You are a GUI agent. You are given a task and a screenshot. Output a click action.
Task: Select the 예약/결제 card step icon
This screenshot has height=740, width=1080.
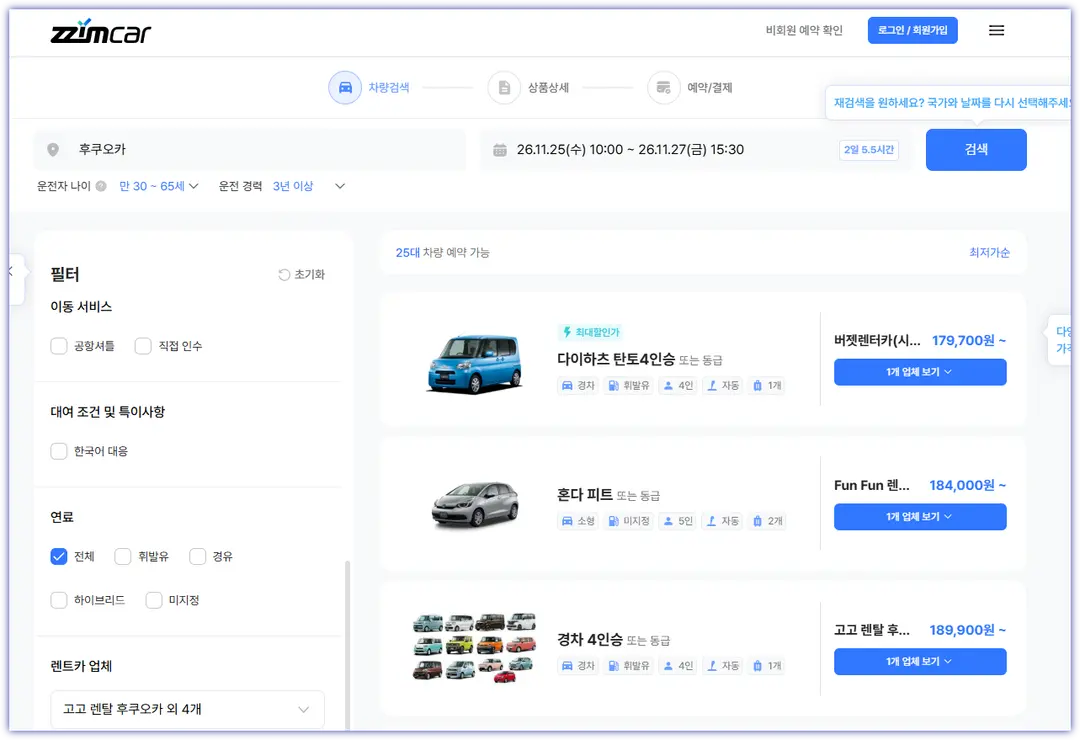pos(664,88)
